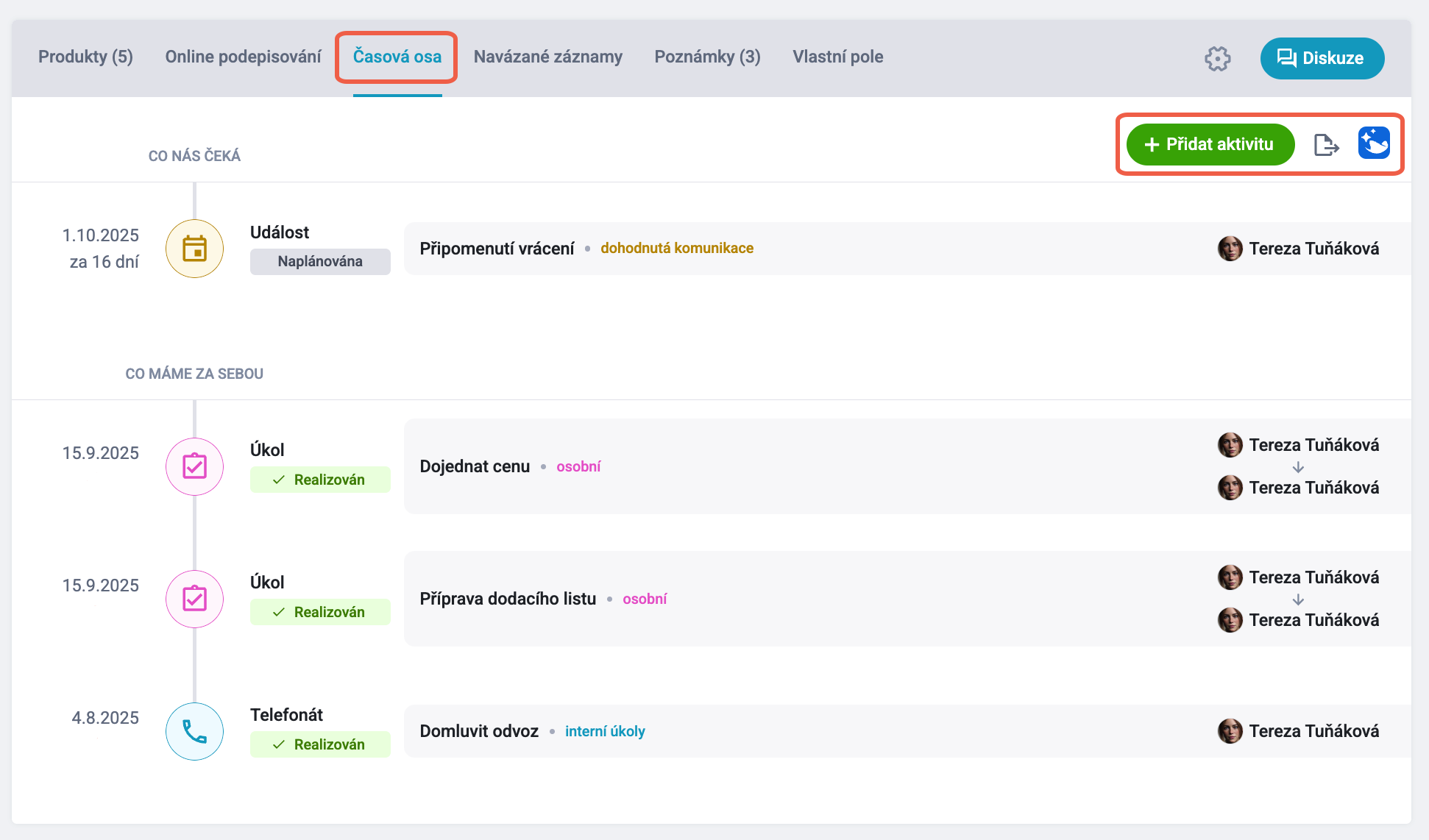The width and height of the screenshot is (1429, 840).
Task: Switch to the Vlastní pole tab
Action: 837,57
